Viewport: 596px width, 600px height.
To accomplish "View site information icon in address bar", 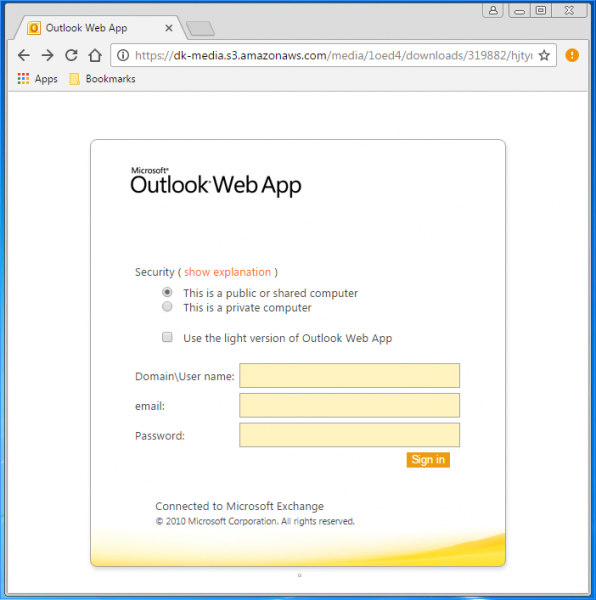I will [x=123, y=55].
